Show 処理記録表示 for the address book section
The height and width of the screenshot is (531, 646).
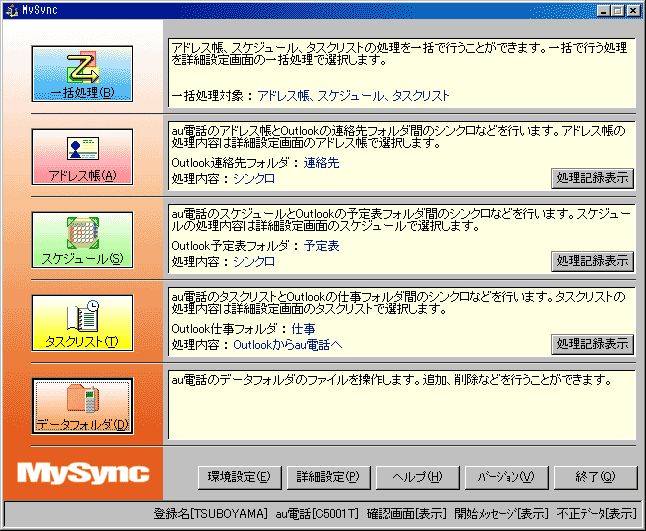click(591, 178)
